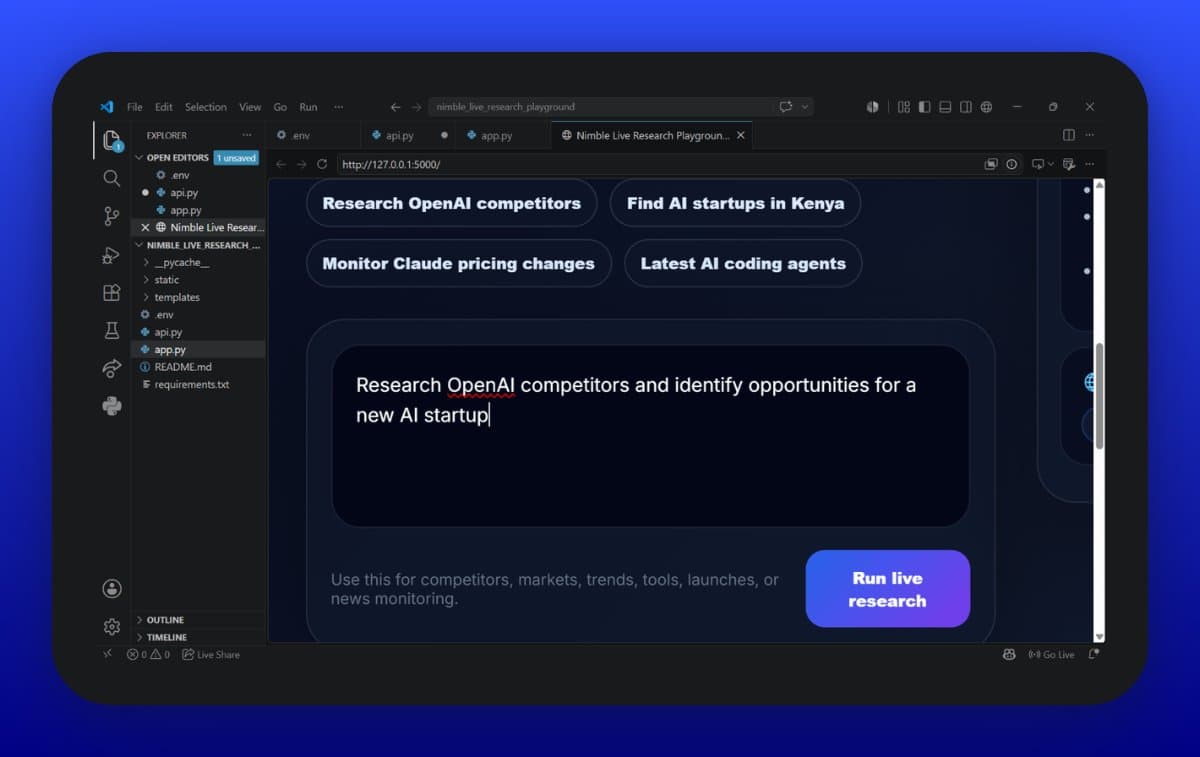
Task: Click the notifications bell icon
Action: click(x=1094, y=655)
